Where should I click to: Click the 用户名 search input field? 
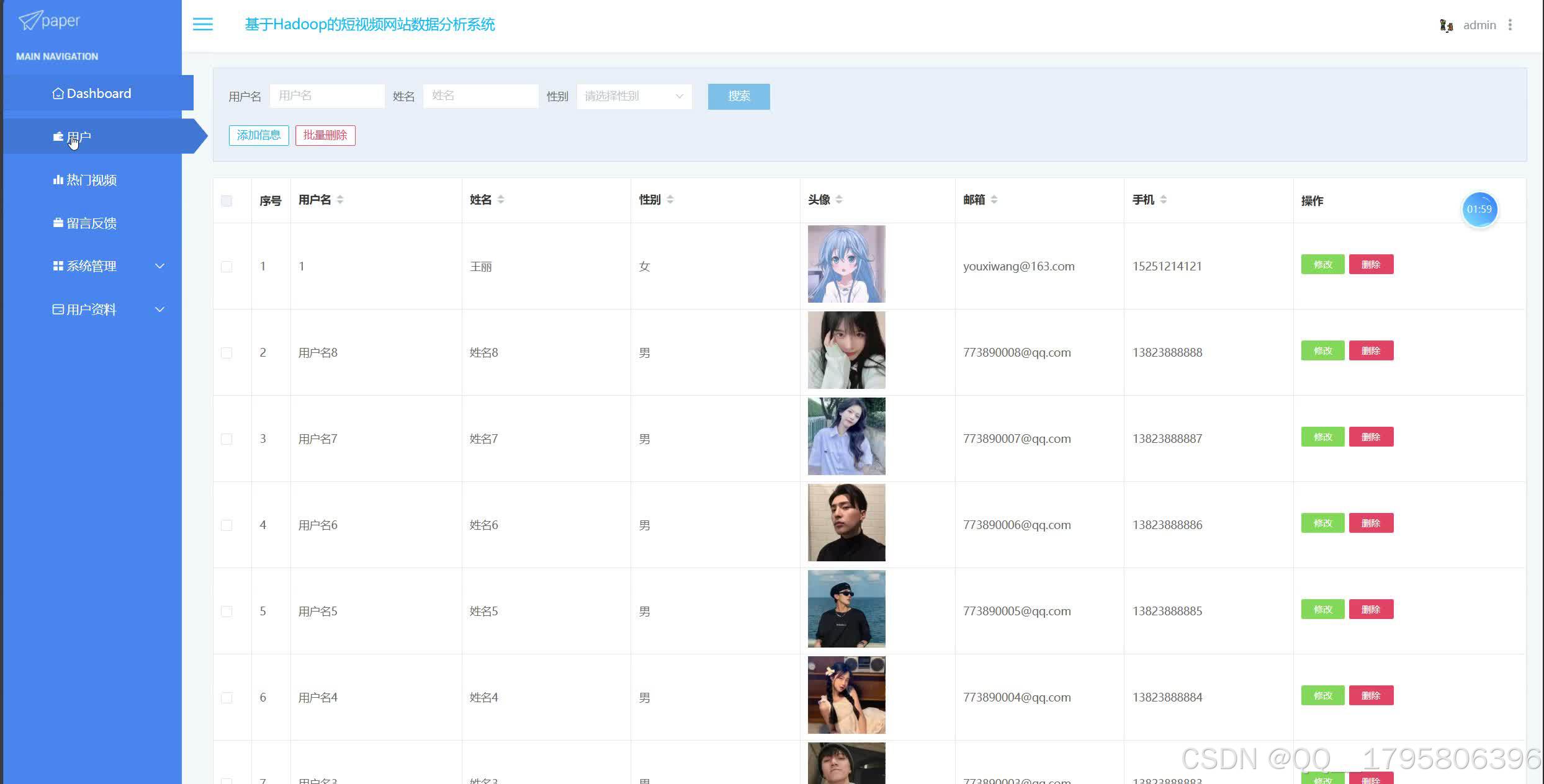tap(327, 96)
